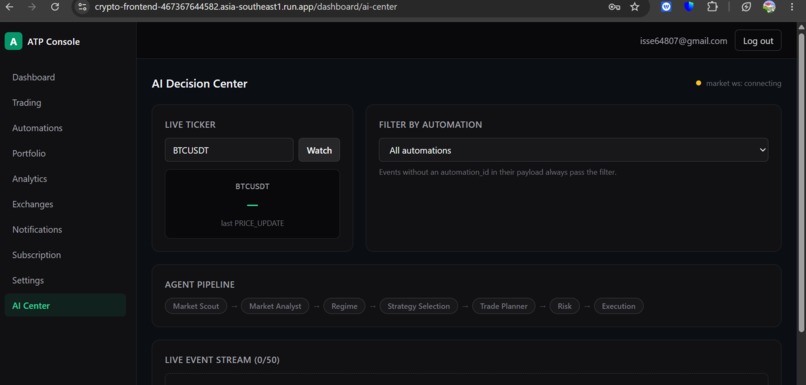Select the AI Center sidebar item
Image resolution: width=806 pixels, height=385 pixels.
tap(65, 305)
